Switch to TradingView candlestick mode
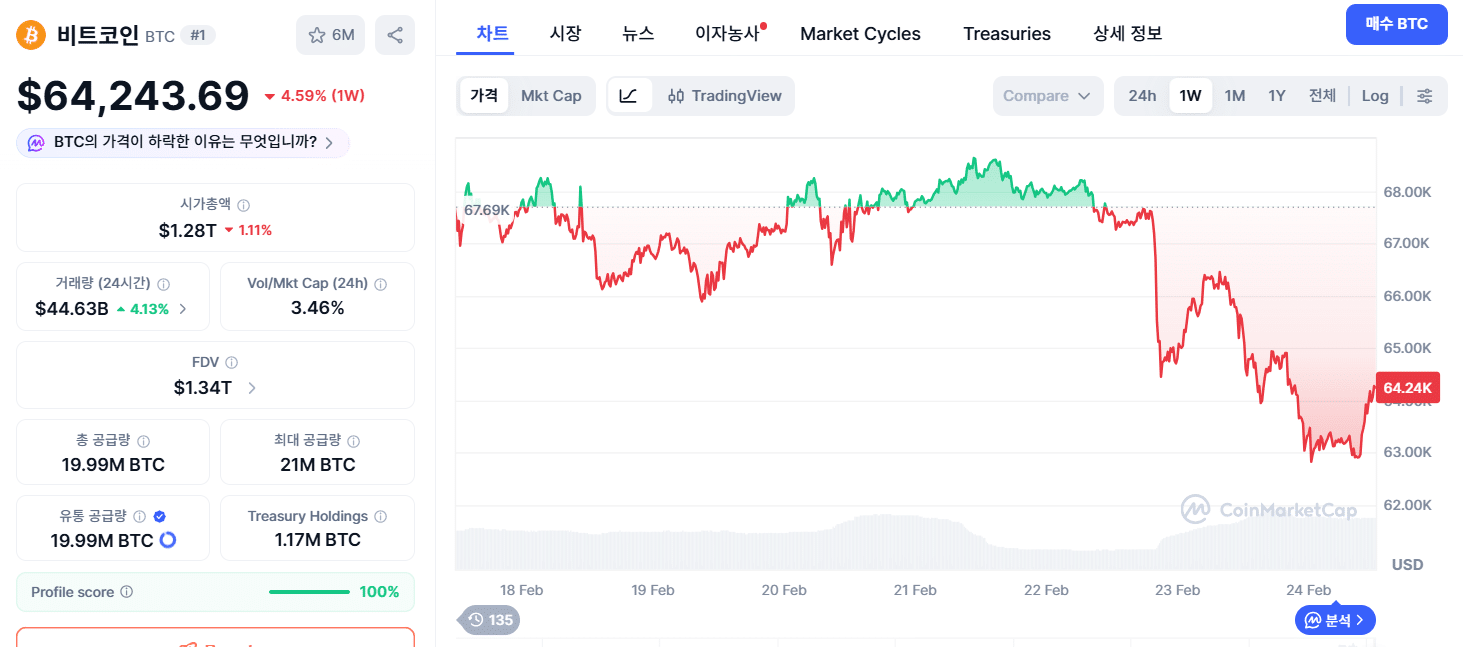Image resolution: width=1463 pixels, height=647 pixels. pyautogui.click(x=725, y=96)
